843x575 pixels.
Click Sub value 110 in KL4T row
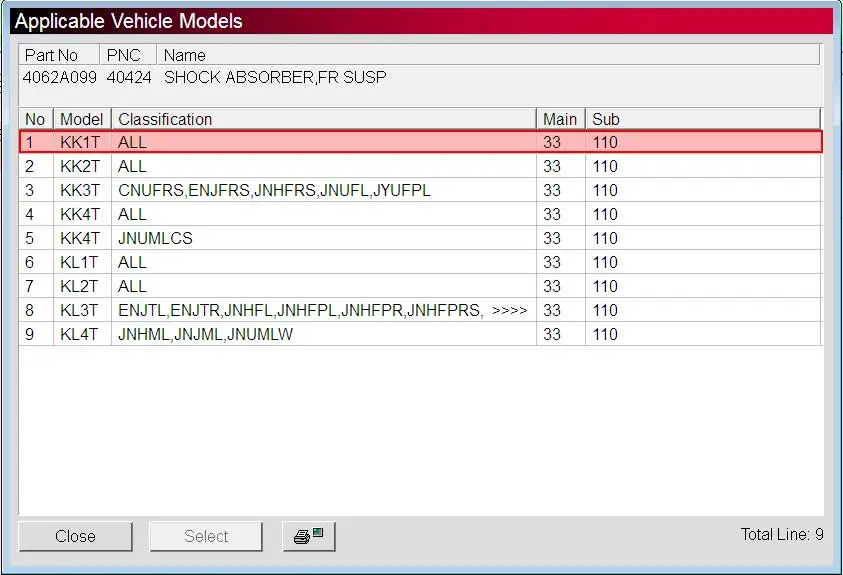click(605, 334)
